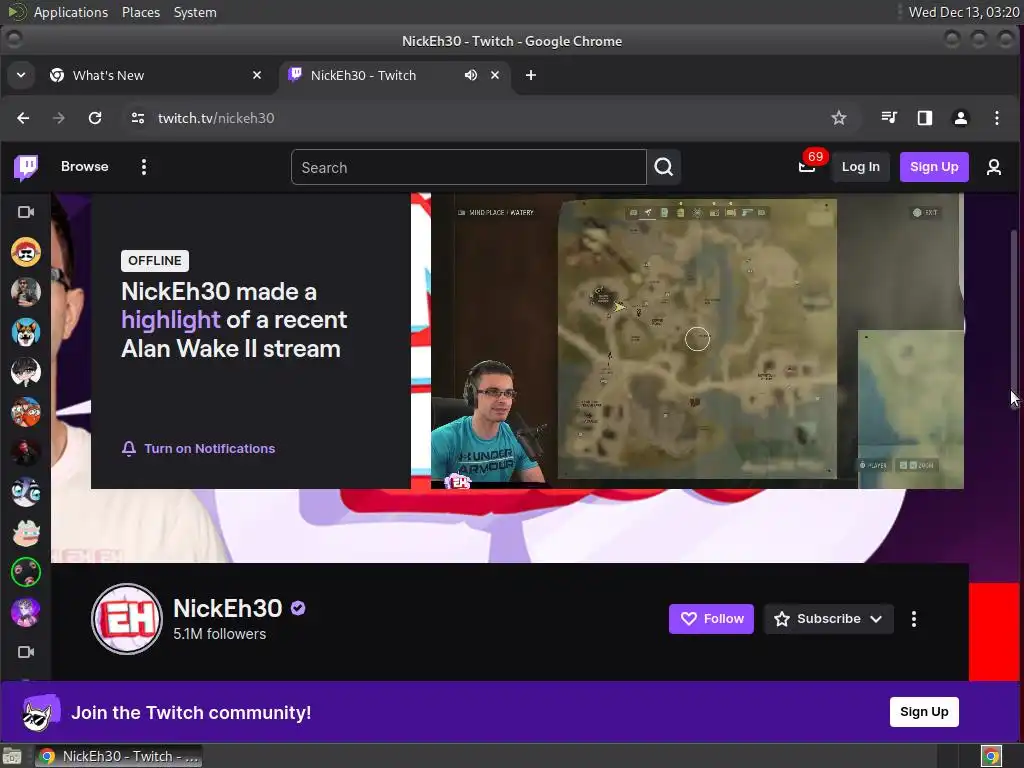Open the Prime loot notifications with 69 badge
The height and width of the screenshot is (768, 1024).
click(808, 166)
